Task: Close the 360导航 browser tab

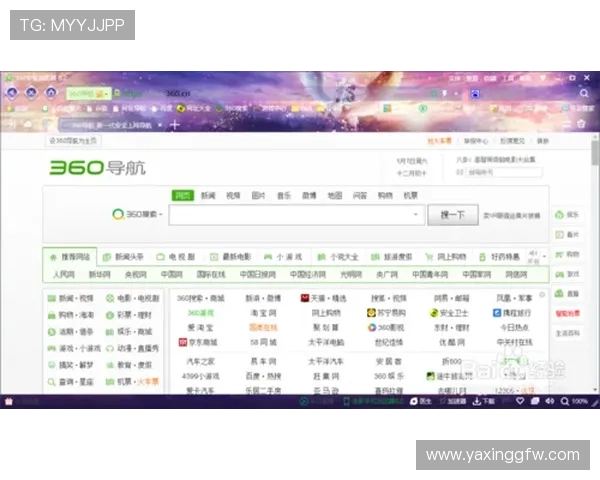Action: [160, 125]
